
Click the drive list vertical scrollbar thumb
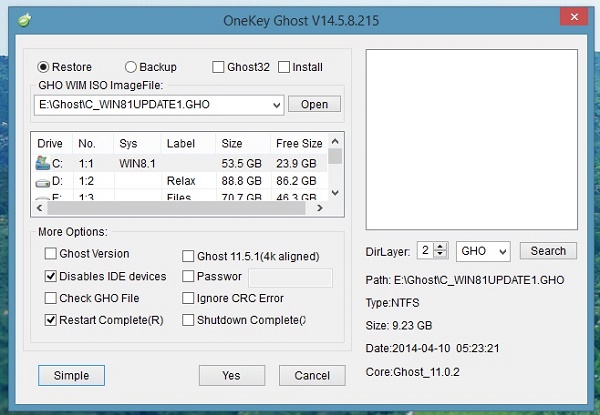coord(335,156)
